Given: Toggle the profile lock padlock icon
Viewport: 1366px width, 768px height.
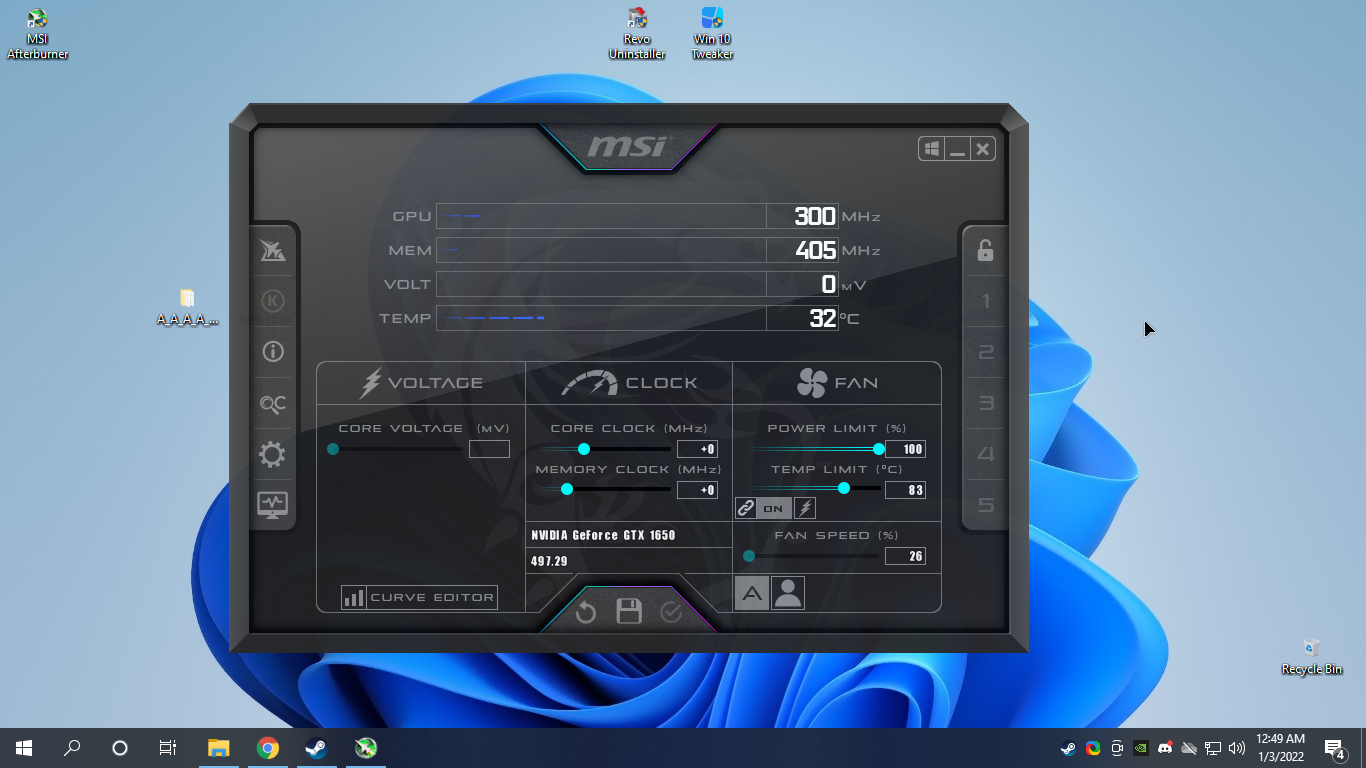Looking at the screenshot, I should (985, 250).
